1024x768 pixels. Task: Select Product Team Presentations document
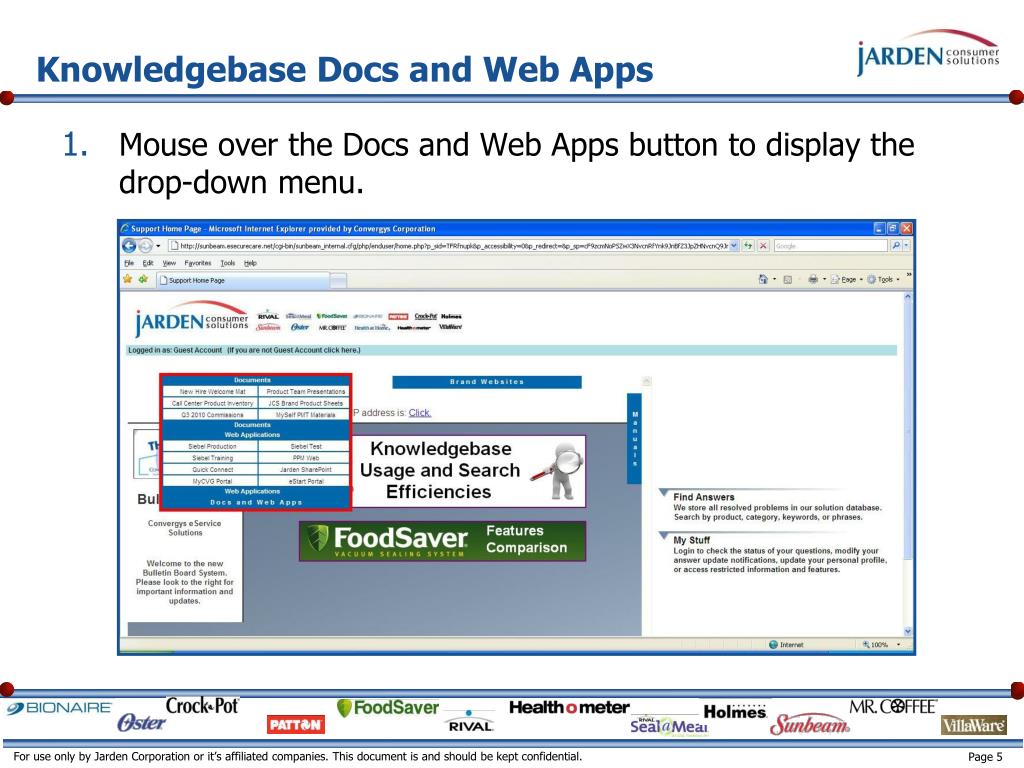click(x=306, y=392)
